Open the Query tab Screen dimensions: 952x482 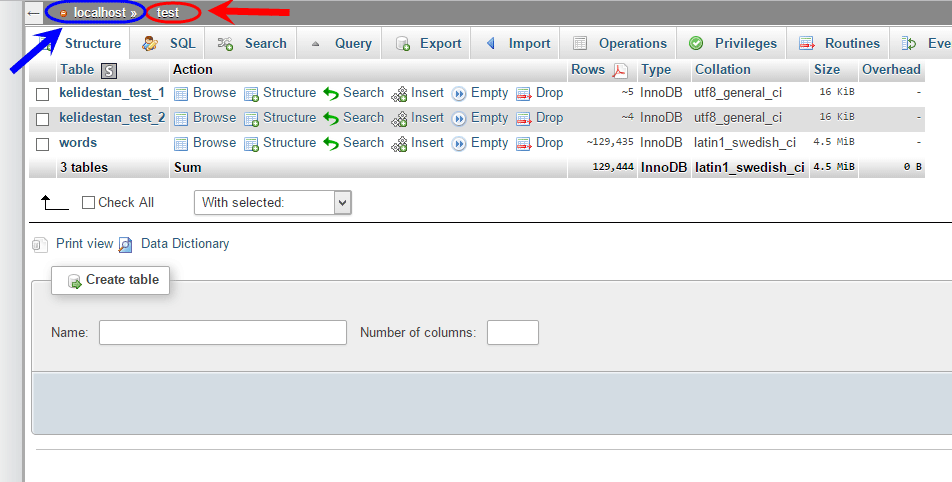[339, 44]
